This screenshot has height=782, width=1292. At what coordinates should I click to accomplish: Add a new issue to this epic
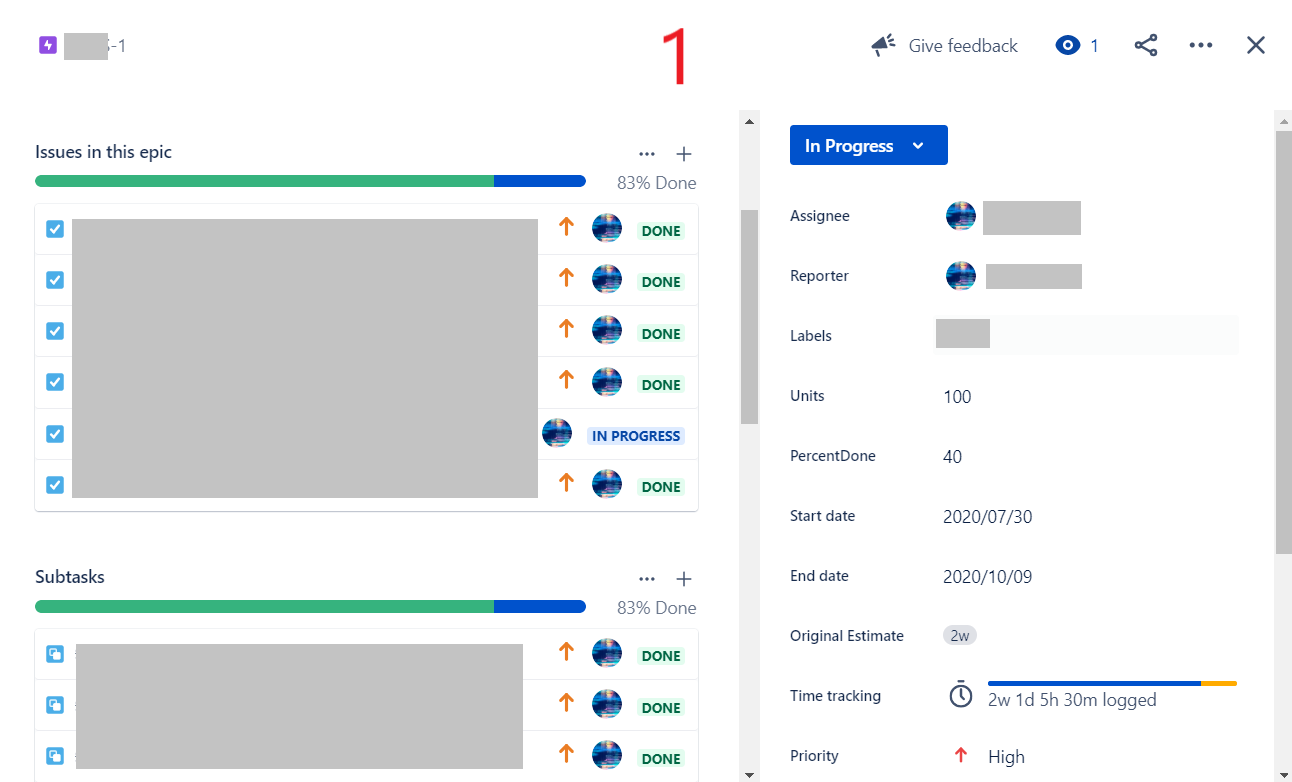[x=684, y=154]
